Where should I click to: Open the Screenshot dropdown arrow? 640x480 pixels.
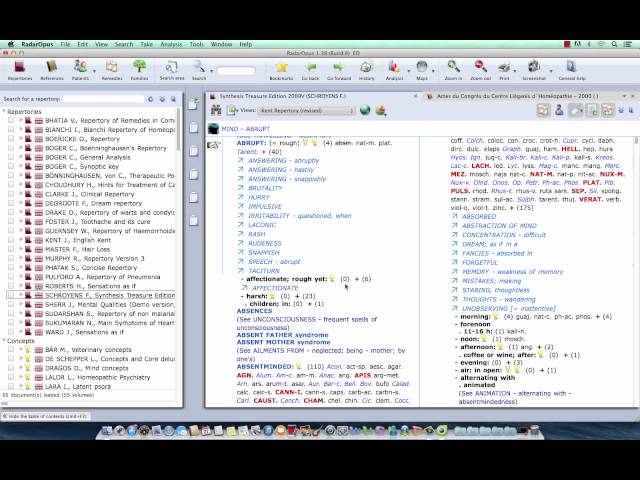(551, 71)
